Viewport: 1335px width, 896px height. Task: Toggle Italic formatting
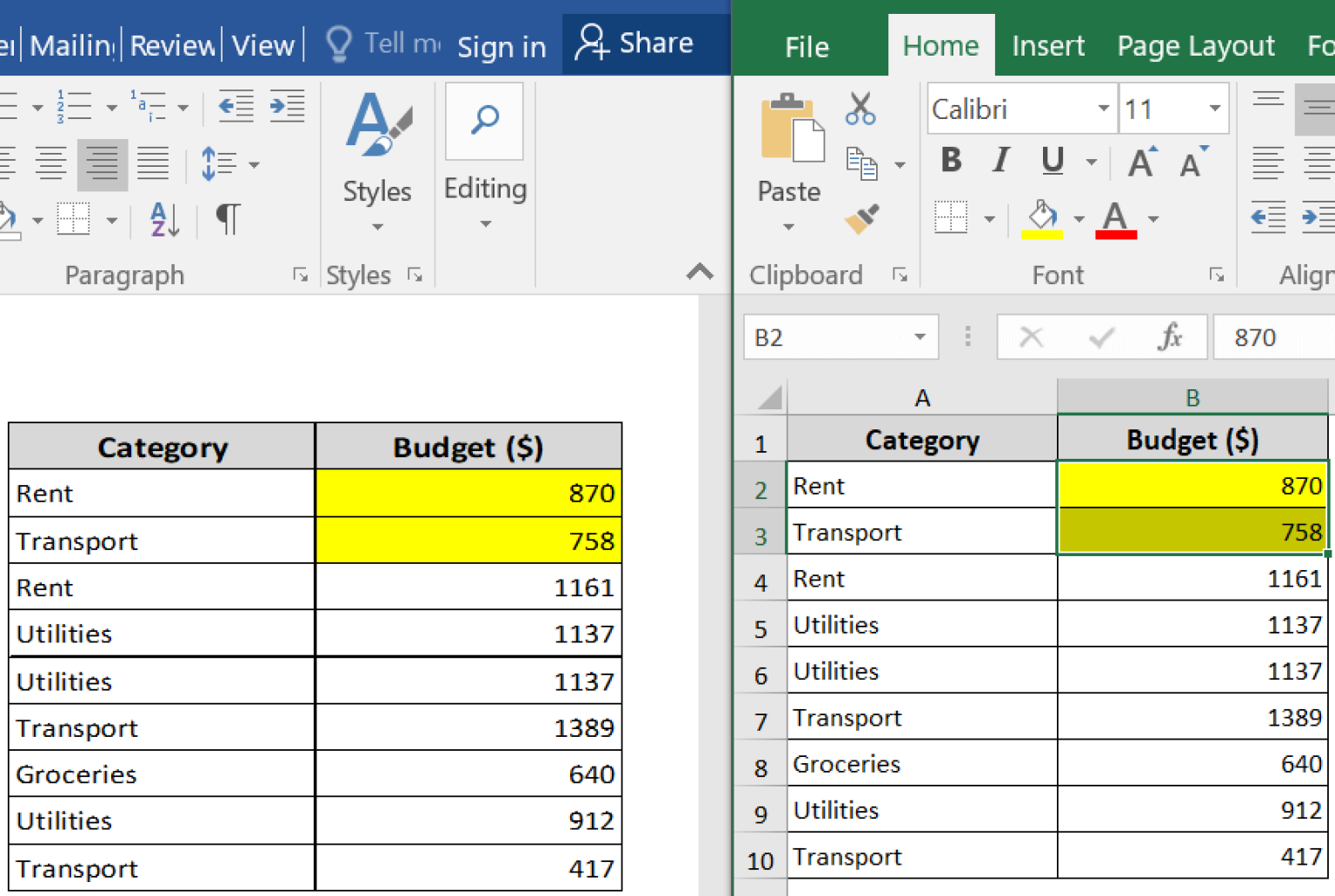click(1000, 161)
